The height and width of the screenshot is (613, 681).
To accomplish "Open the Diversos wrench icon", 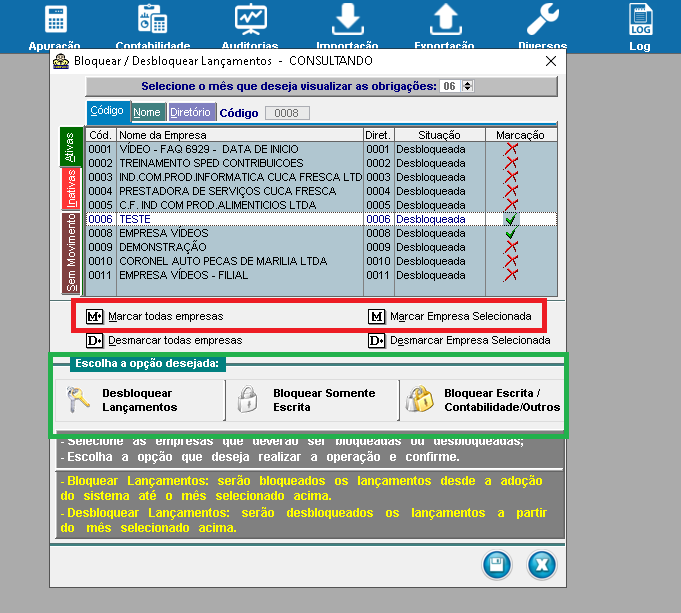I will point(543,19).
